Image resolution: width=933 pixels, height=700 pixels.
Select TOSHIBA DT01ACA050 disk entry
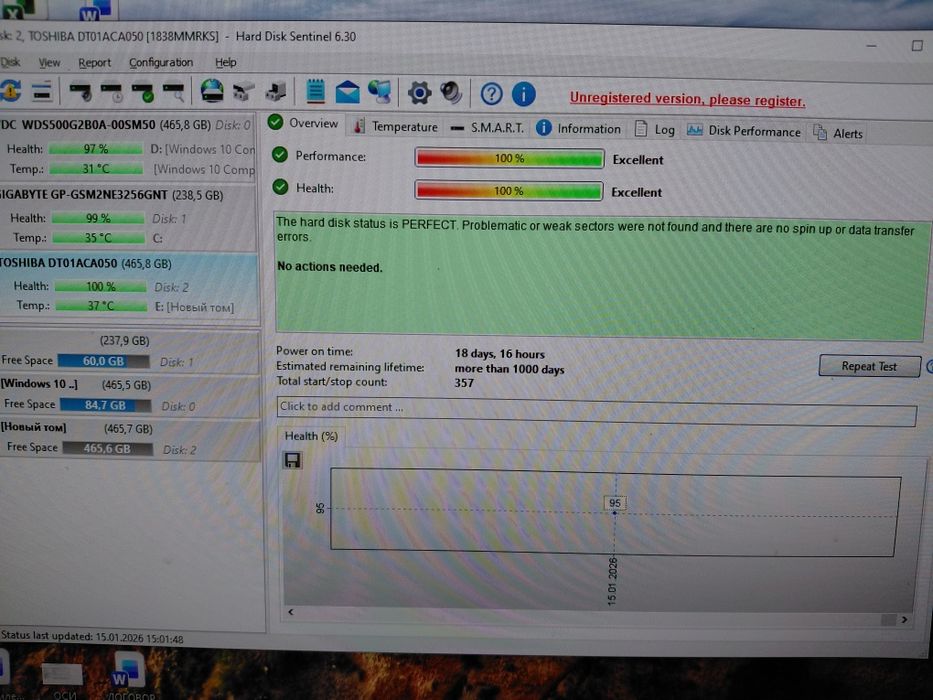129,287
